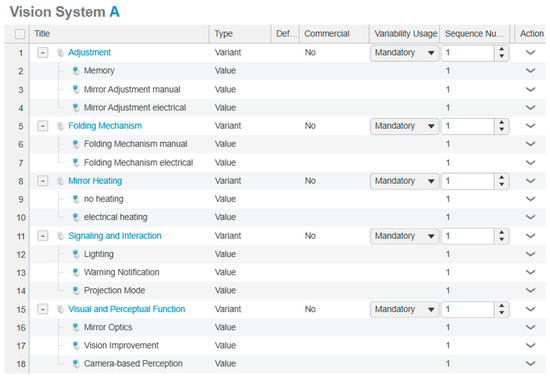Click sequence number field of Signaling and Interaction
Image resolution: width=550 pixels, height=378 pixels.
pyautogui.click(x=468, y=236)
